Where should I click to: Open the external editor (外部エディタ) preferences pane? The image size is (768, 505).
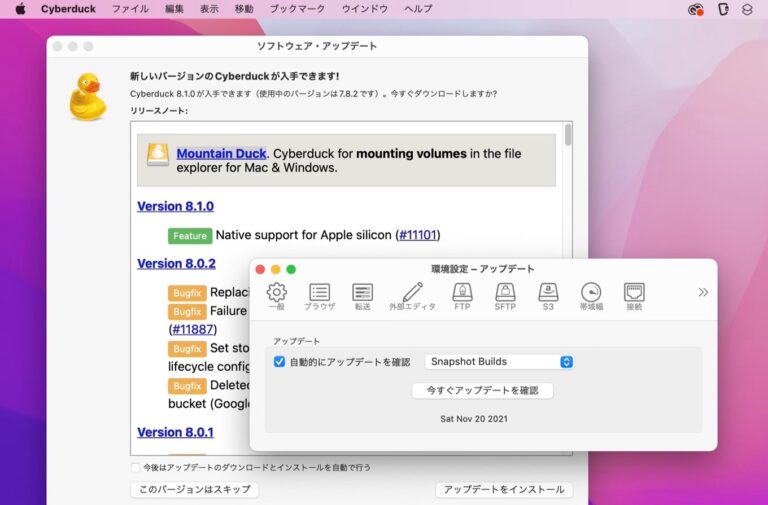(x=412, y=296)
